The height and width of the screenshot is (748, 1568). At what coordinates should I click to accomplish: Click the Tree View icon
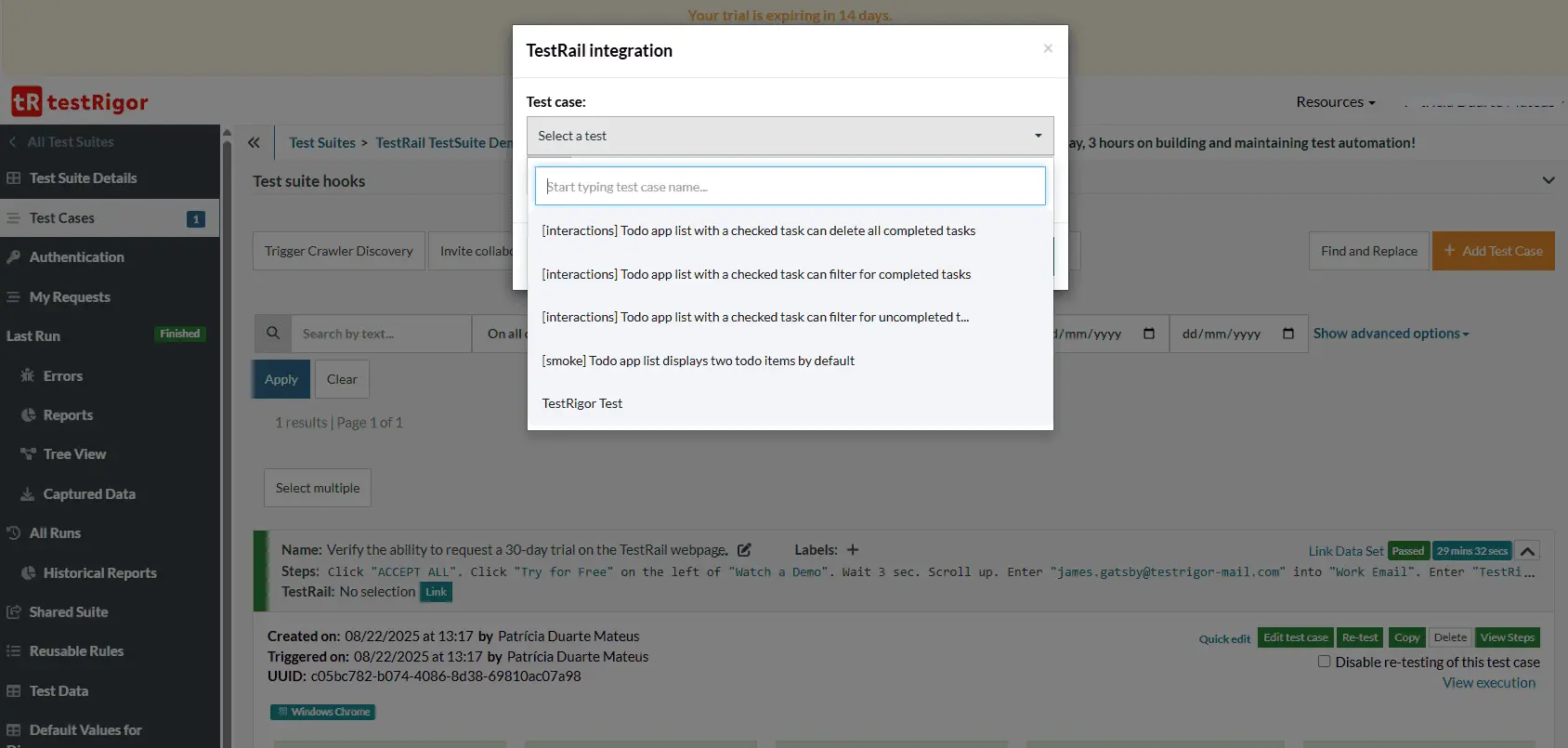pos(28,454)
